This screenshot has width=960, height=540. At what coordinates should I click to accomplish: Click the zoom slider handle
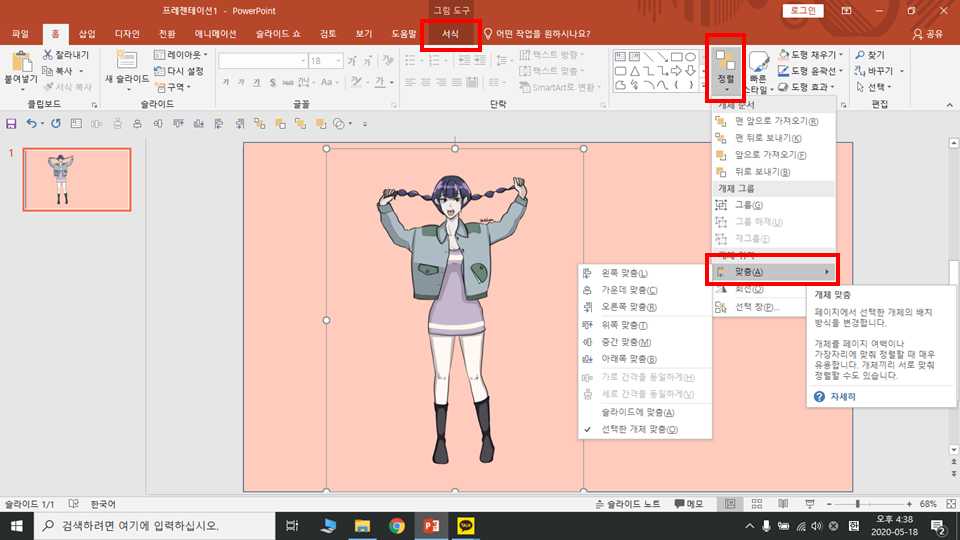pos(858,504)
